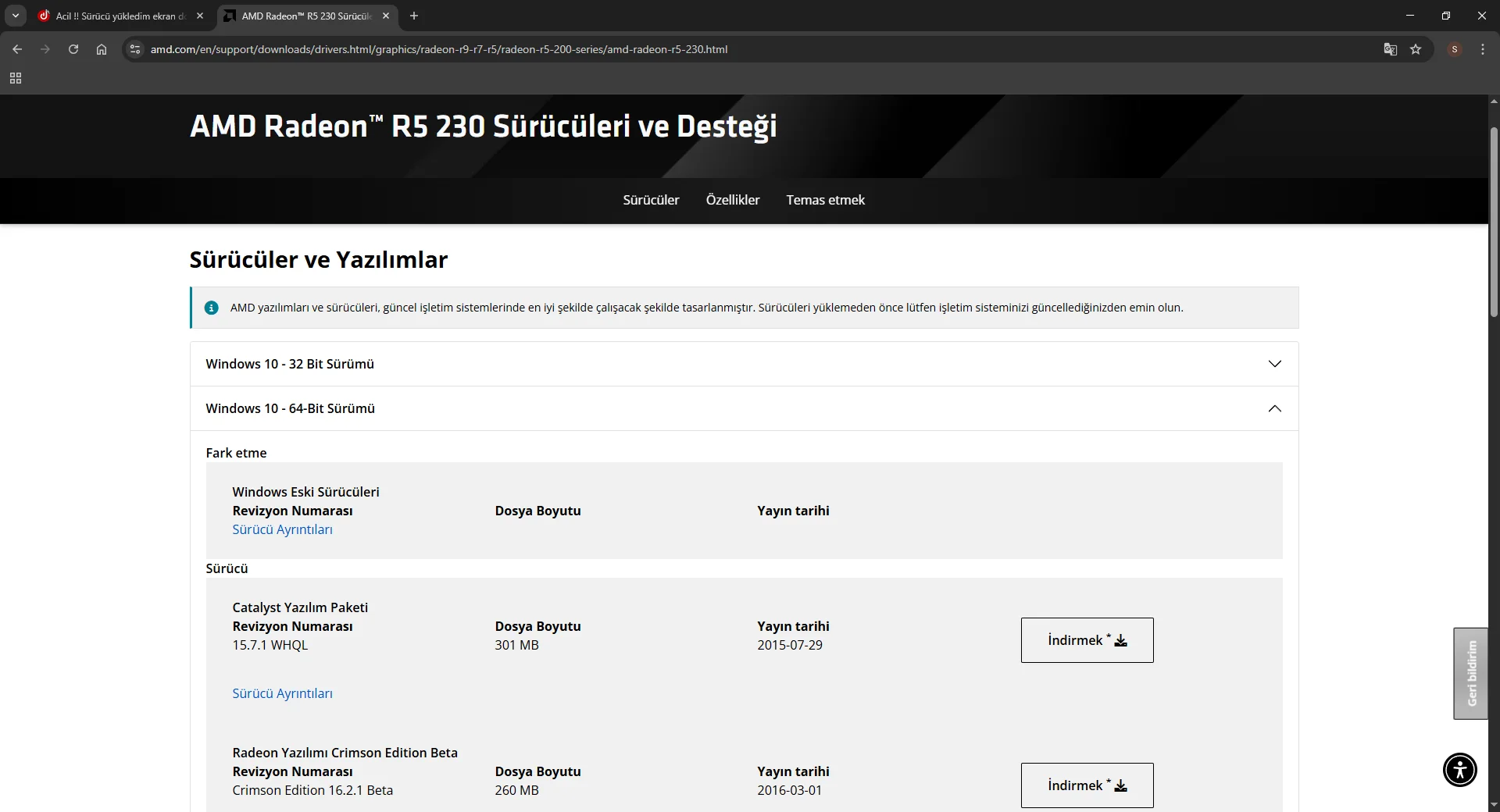Click the '2016-03-01' release date

click(x=789, y=790)
